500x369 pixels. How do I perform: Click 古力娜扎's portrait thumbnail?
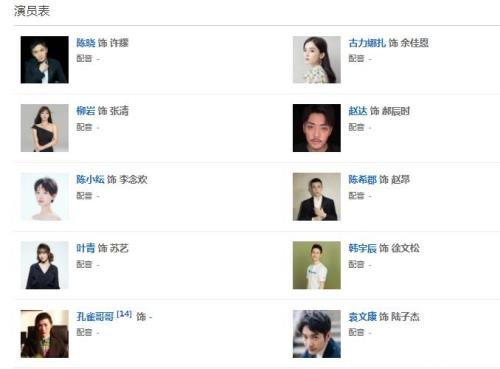[x=317, y=60]
